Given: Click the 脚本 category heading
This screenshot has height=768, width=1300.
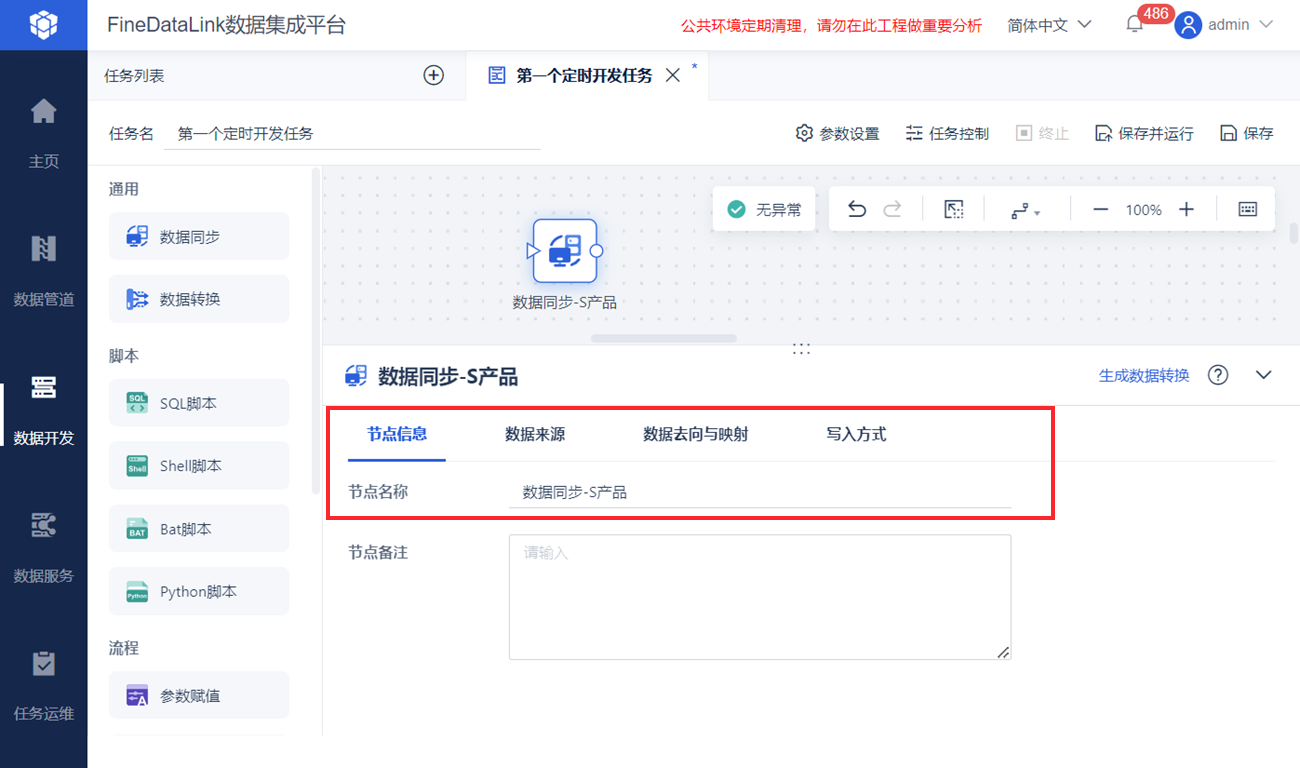Looking at the screenshot, I should pyautogui.click(x=124, y=356).
